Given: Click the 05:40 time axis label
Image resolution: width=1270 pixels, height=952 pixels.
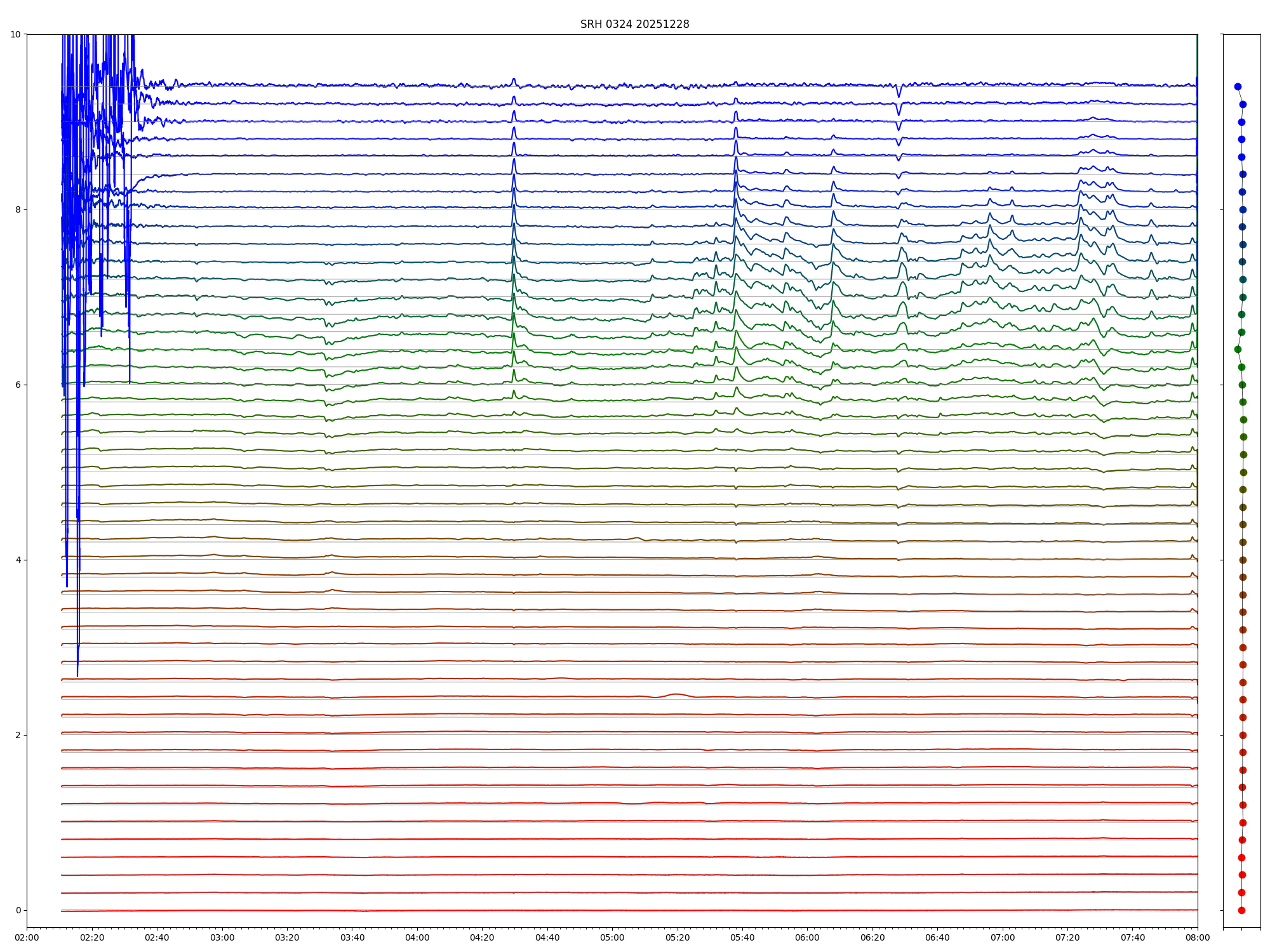Looking at the screenshot, I should click(742, 938).
